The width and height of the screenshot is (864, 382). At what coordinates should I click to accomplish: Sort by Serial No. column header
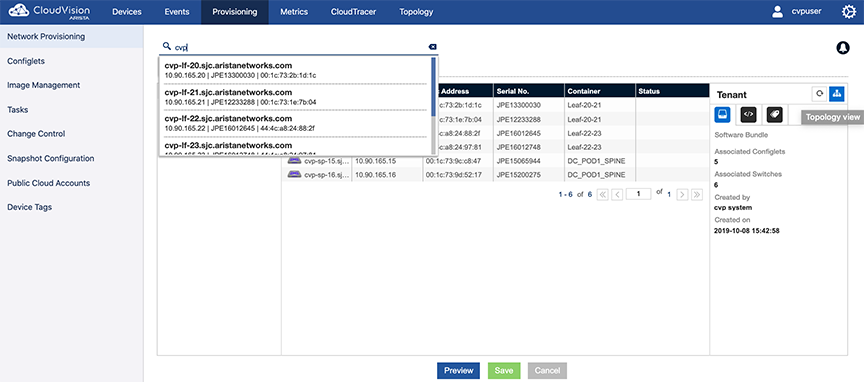coord(528,91)
